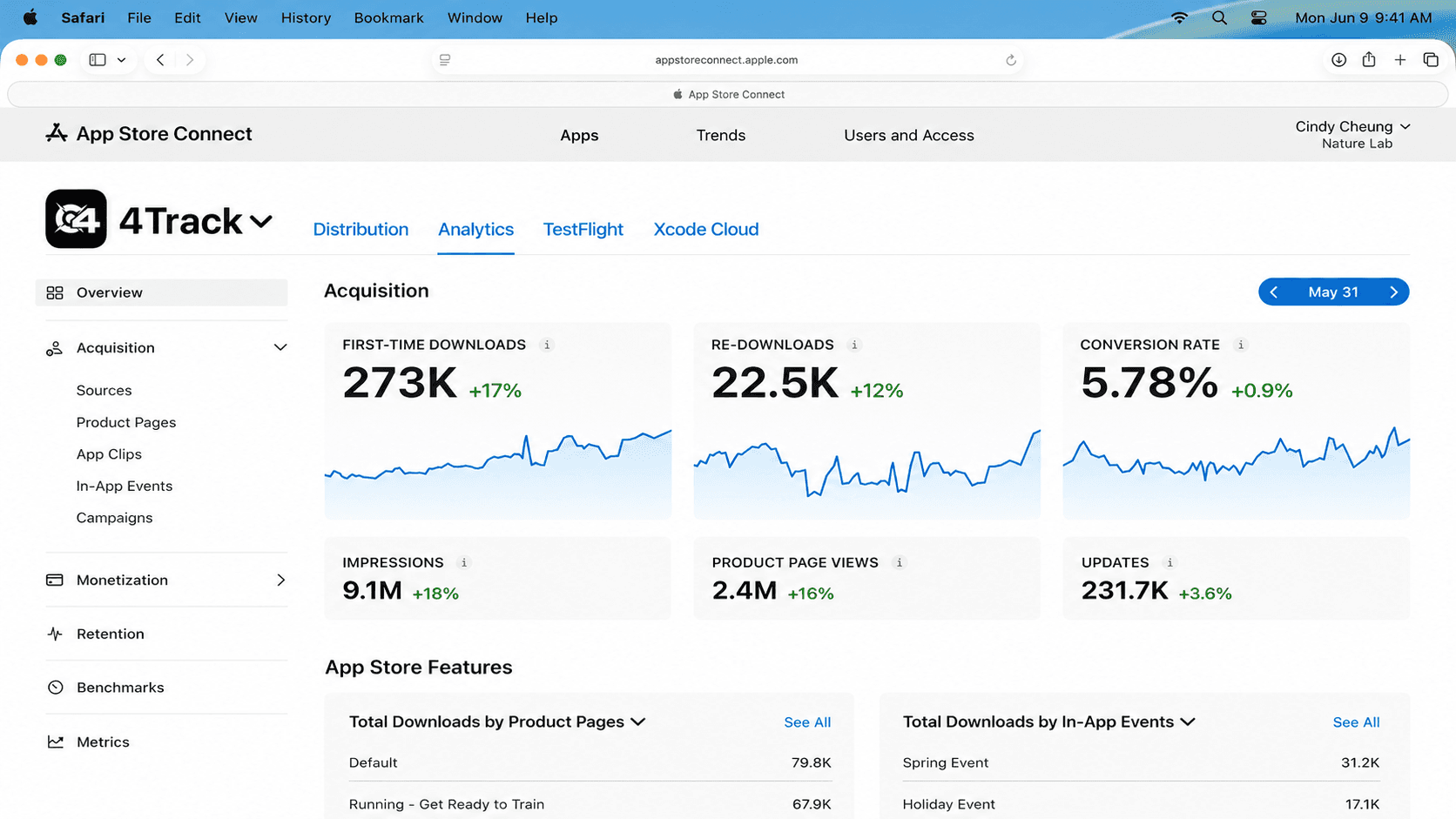Go to previous date before May 31

[1274, 292]
